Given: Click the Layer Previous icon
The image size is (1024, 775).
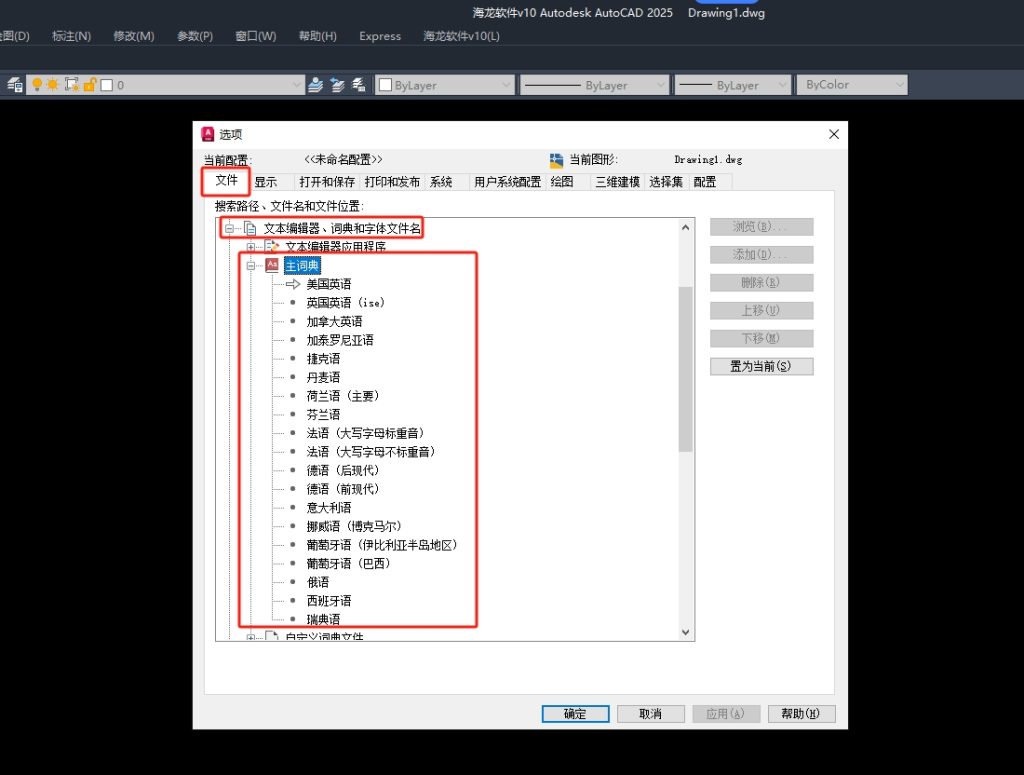Looking at the screenshot, I should coord(337,85).
